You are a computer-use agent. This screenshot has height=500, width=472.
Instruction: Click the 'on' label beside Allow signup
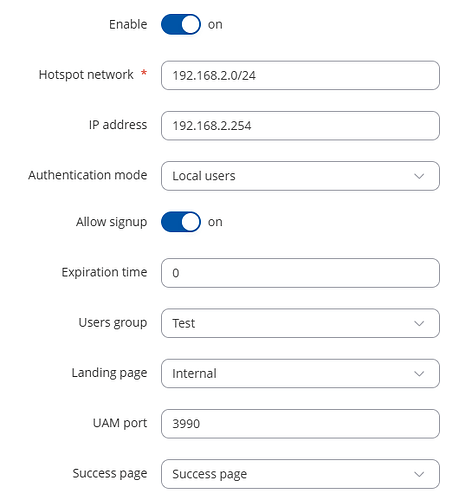215,222
